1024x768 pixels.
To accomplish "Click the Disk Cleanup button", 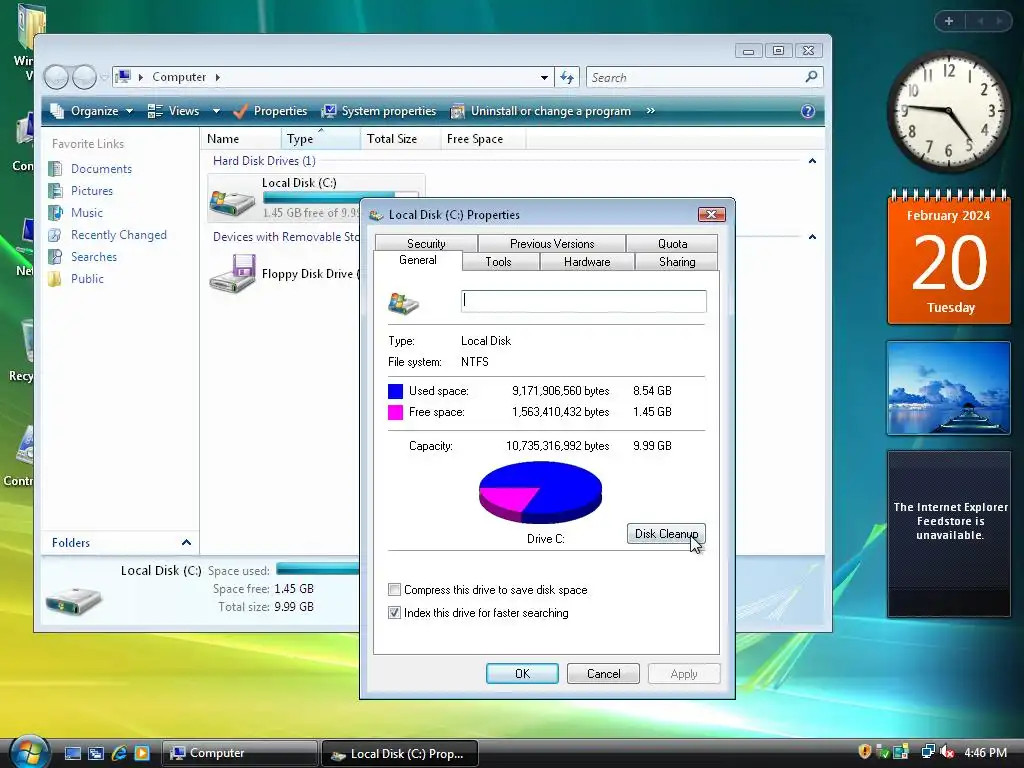I will tap(666, 534).
